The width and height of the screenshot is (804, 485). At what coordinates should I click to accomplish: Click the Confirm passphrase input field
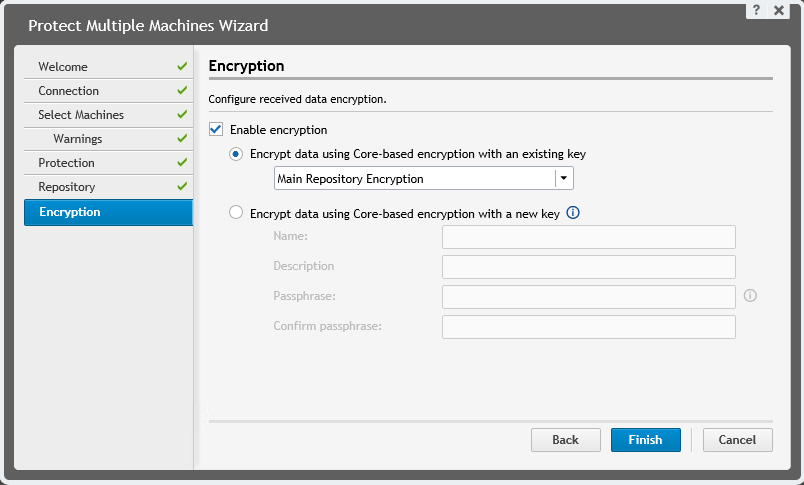[x=588, y=327]
